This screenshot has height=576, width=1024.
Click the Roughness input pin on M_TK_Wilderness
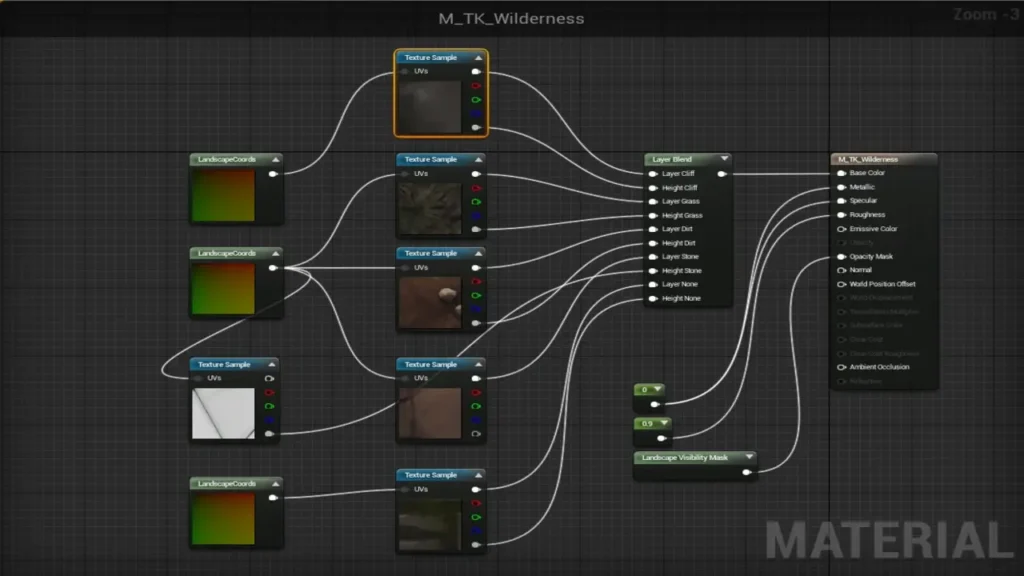click(840, 215)
